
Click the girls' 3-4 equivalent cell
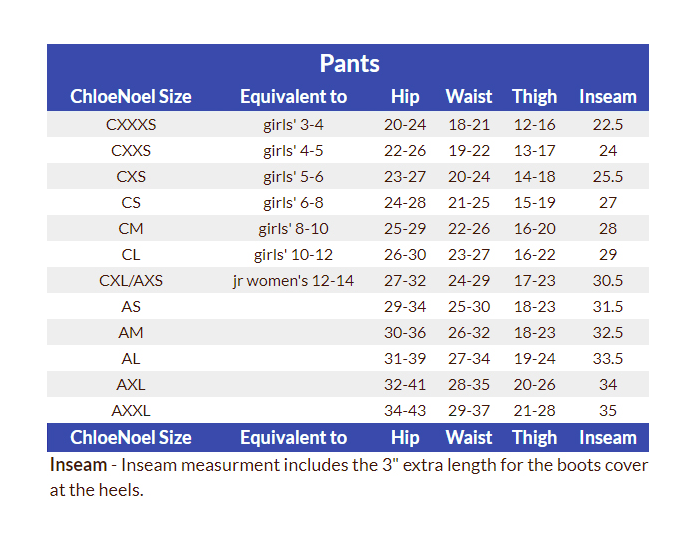[293, 125]
